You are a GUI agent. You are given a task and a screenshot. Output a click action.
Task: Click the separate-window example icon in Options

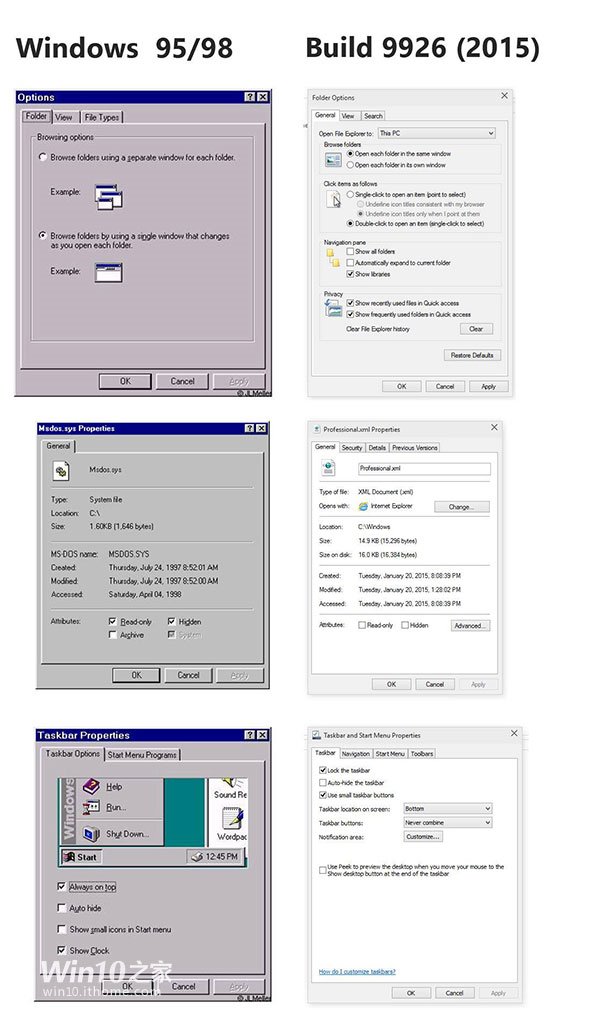pos(108,197)
